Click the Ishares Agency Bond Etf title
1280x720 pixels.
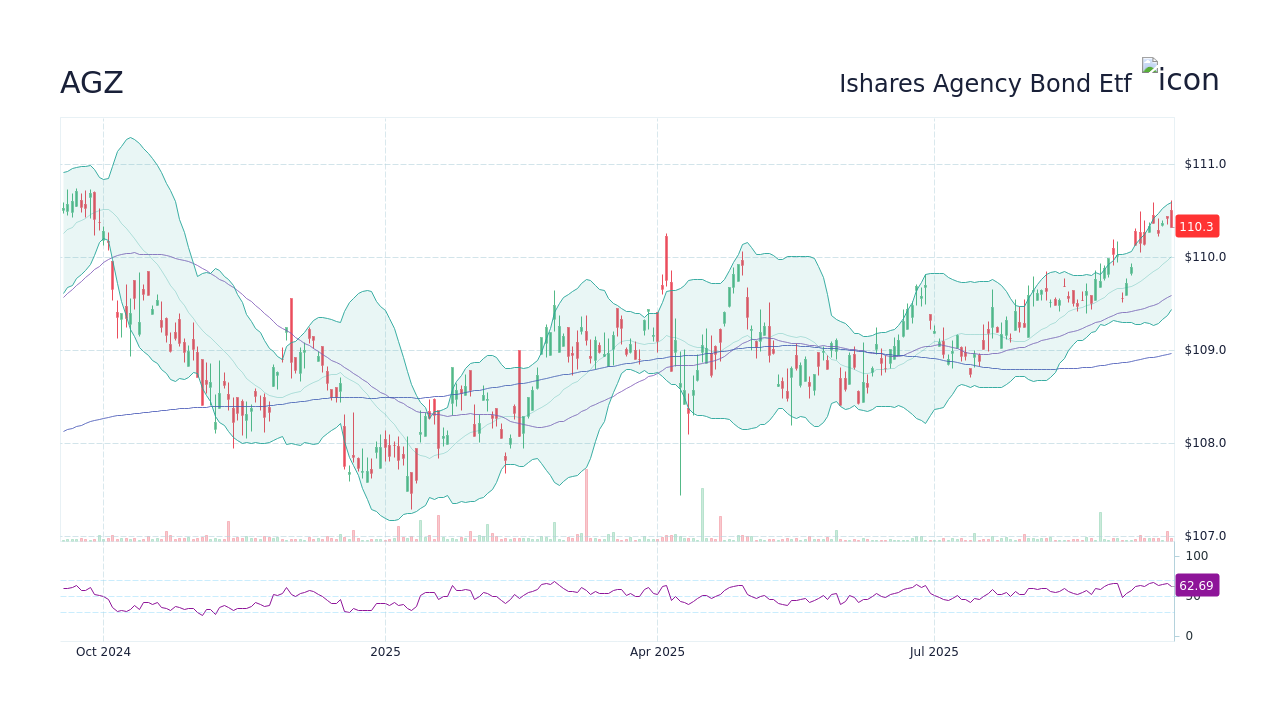pos(985,84)
